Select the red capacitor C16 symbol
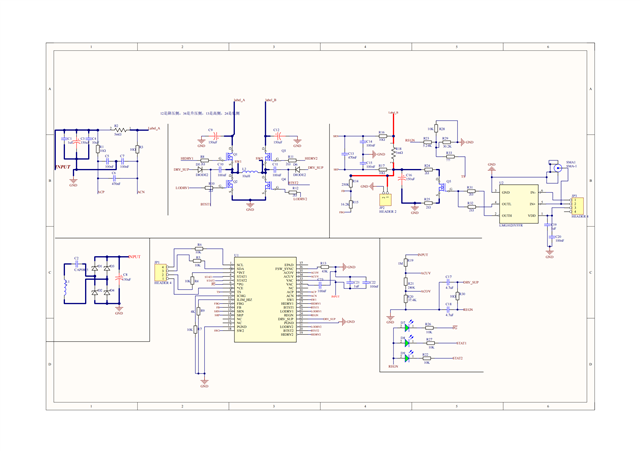 402,178
